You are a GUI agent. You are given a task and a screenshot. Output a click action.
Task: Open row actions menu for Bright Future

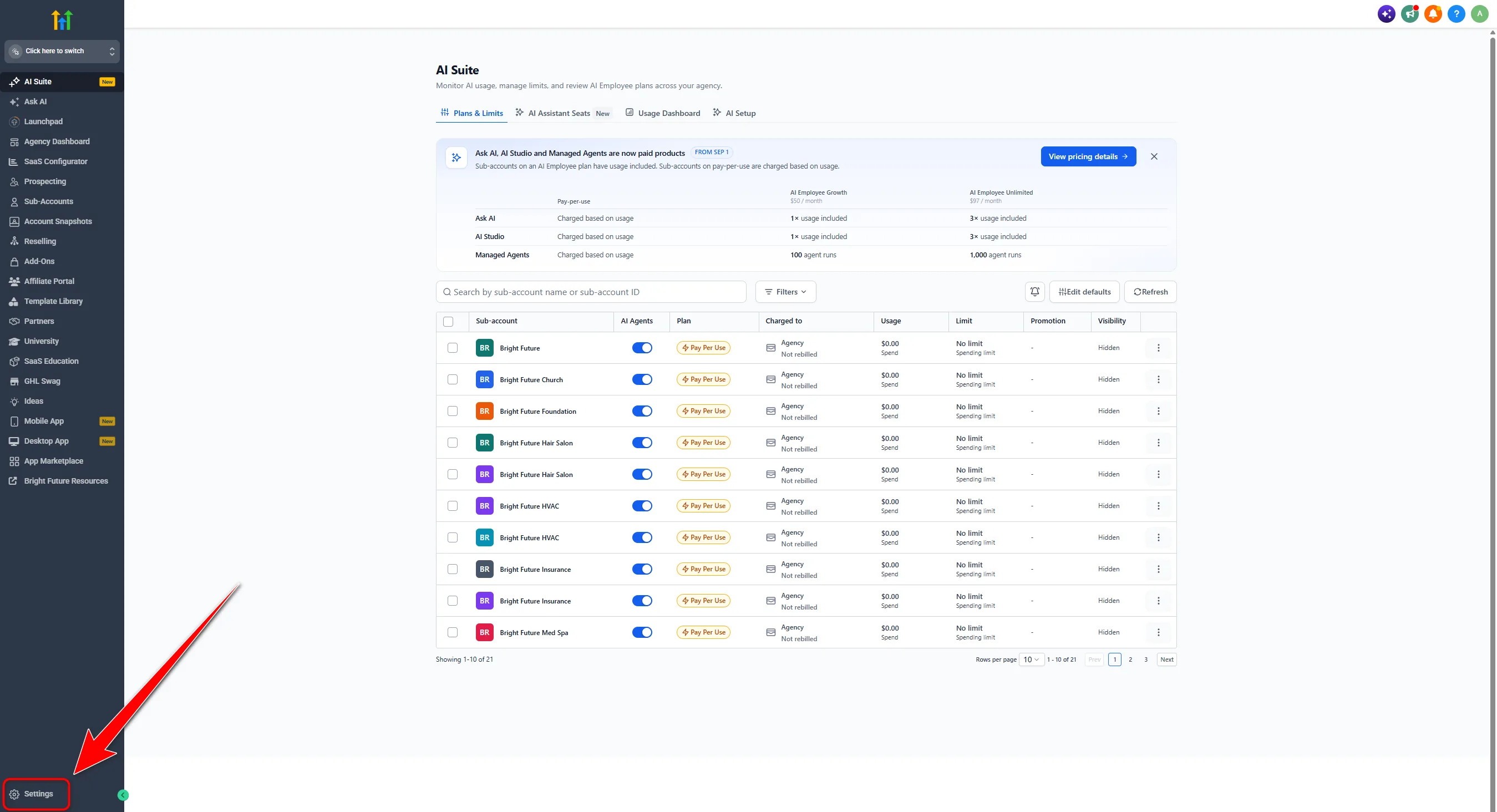[1158, 348]
